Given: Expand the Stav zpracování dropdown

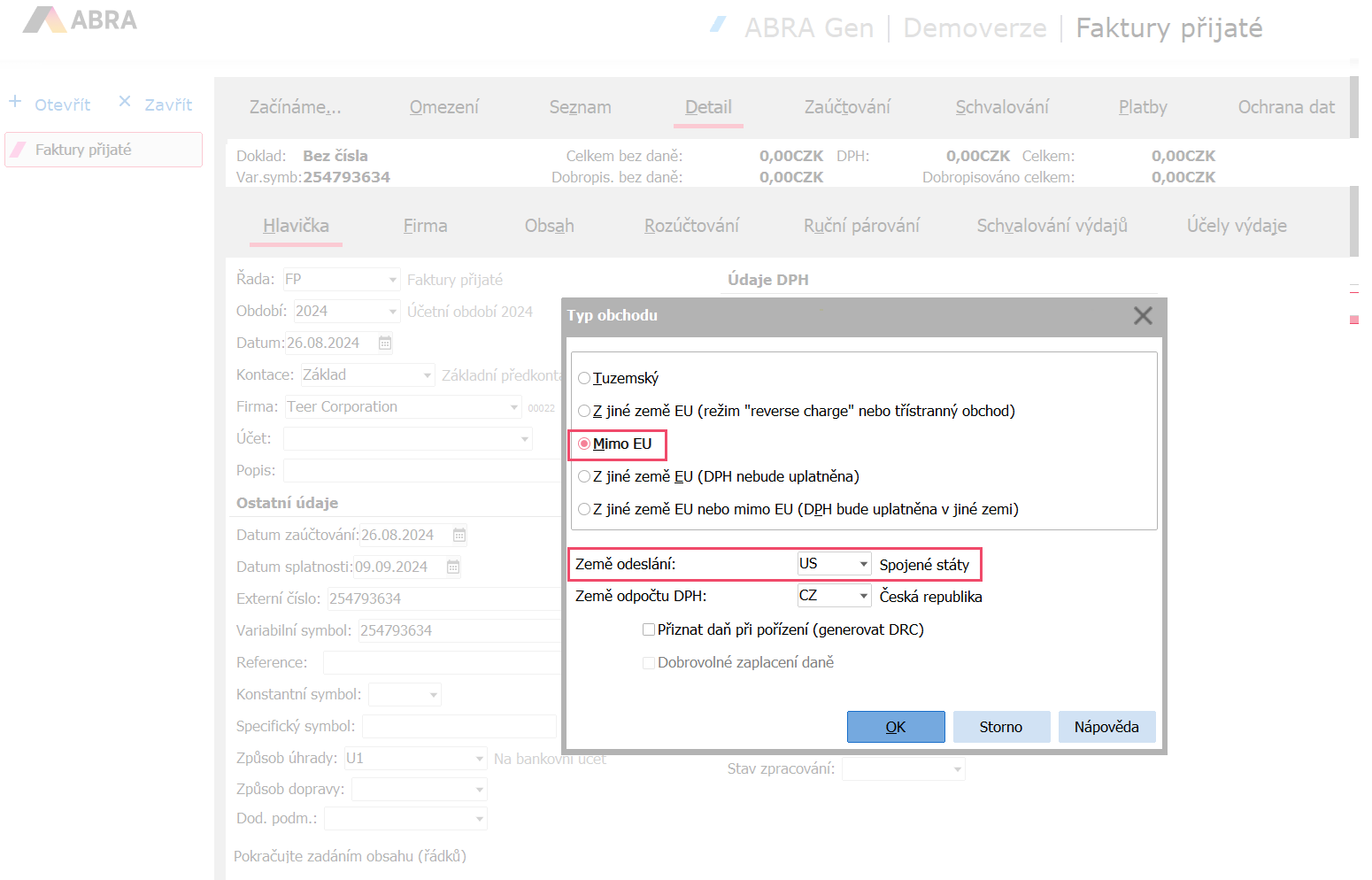Looking at the screenshot, I should click(x=958, y=769).
